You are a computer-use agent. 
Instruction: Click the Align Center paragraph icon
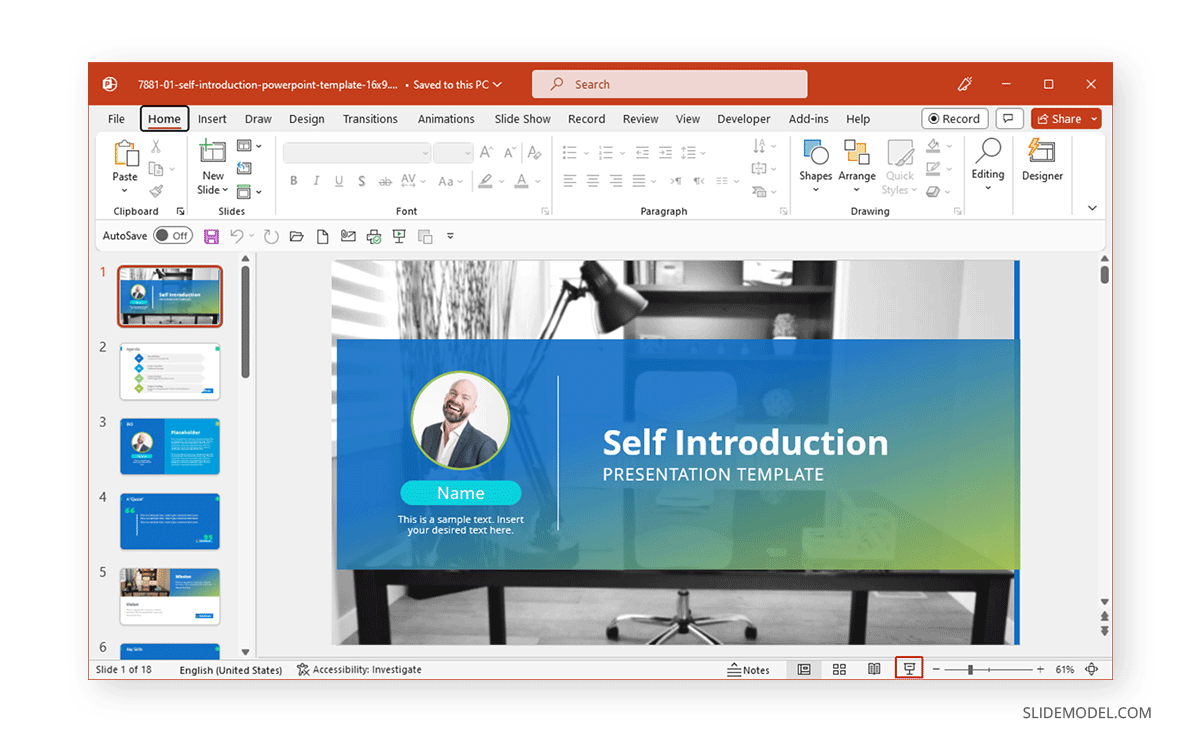pyautogui.click(x=592, y=181)
